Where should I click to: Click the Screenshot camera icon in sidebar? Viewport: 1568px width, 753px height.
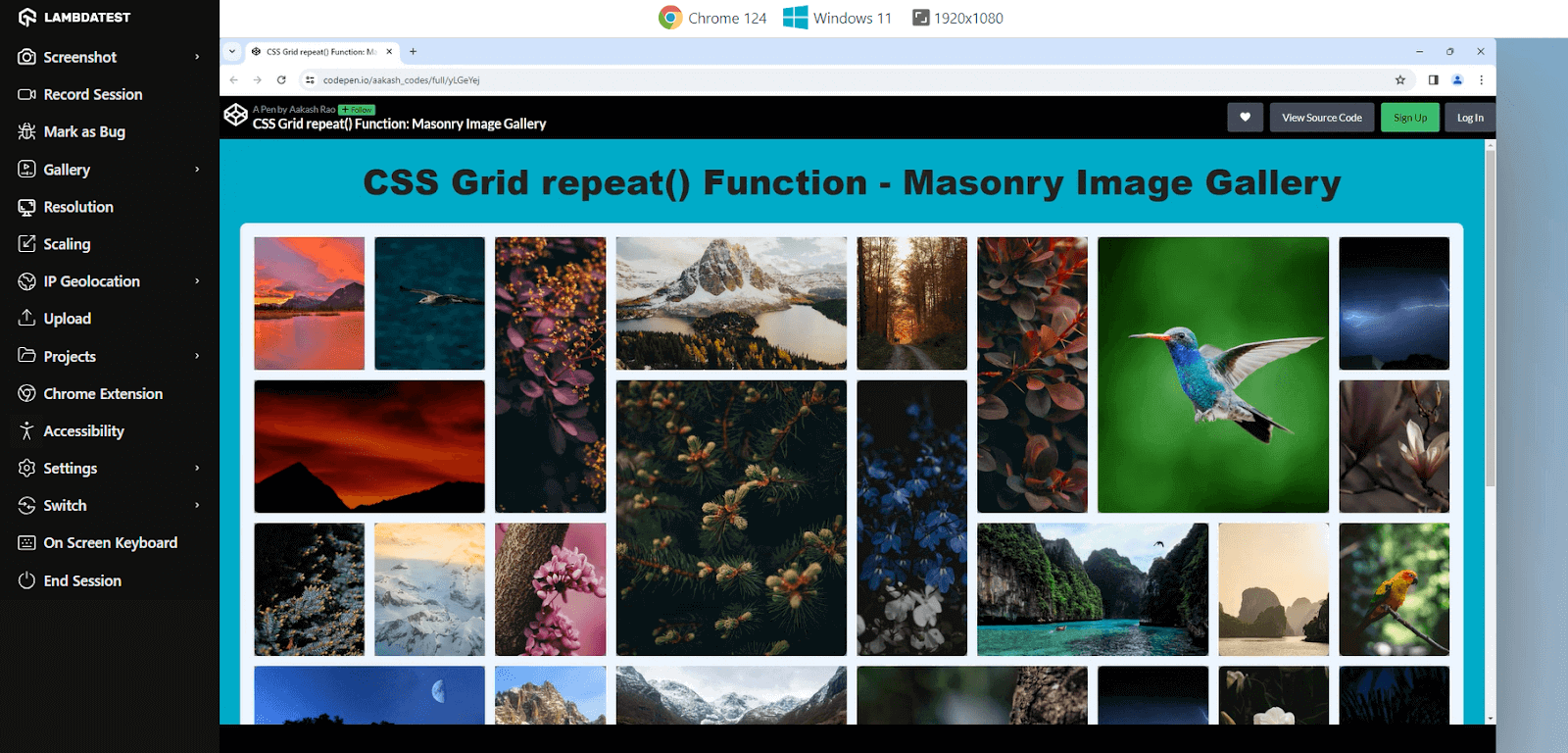[x=26, y=57]
